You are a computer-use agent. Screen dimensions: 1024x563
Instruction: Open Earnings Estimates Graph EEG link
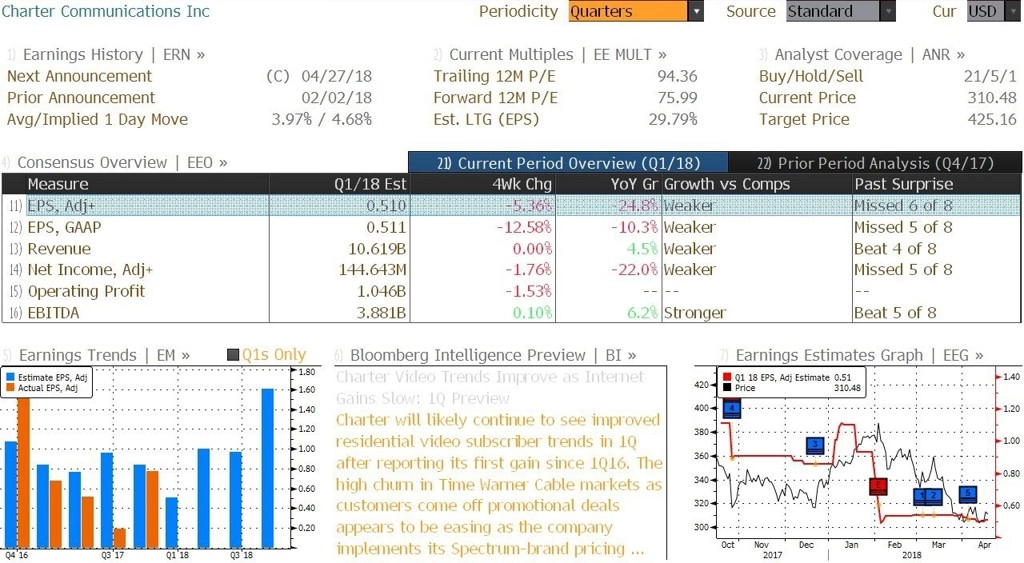click(851, 355)
